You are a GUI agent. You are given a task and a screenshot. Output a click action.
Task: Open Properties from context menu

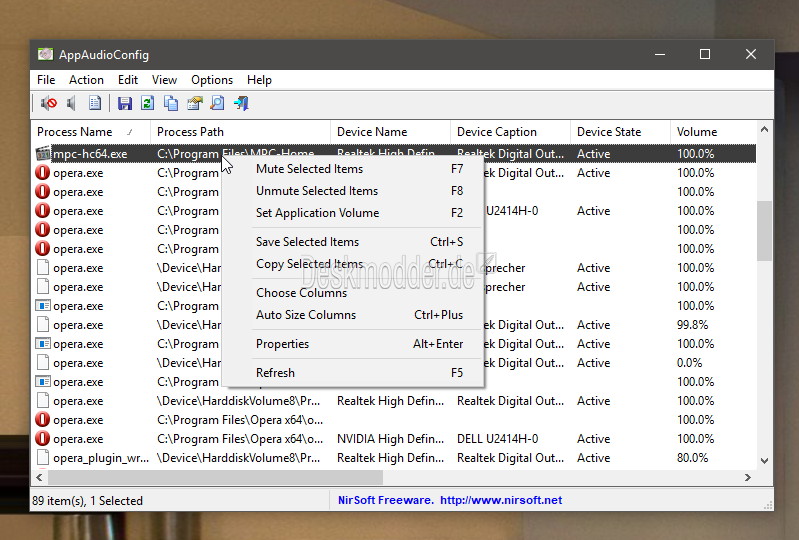pos(353,343)
